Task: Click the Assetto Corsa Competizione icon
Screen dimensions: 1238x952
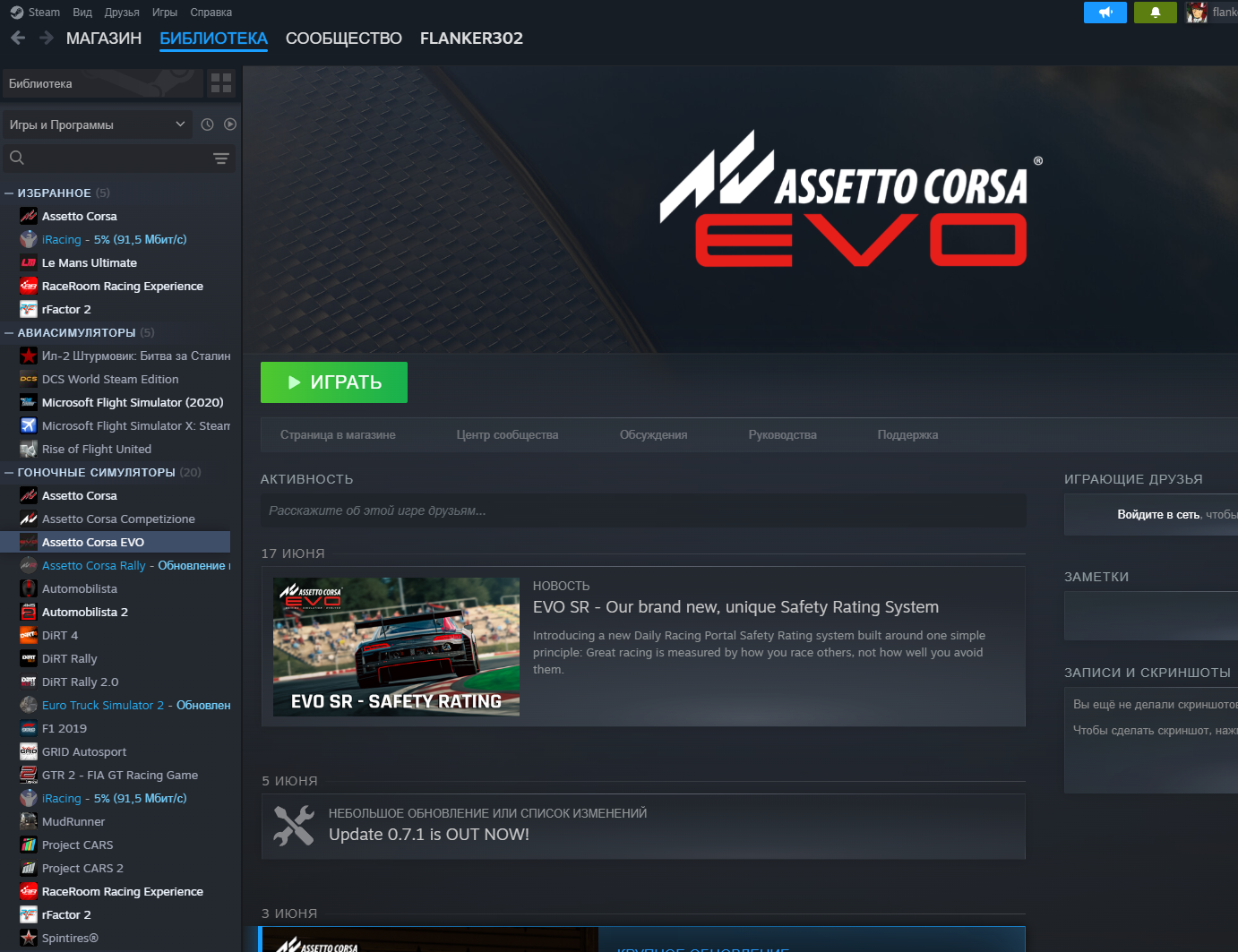Action: (x=29, y=519)
